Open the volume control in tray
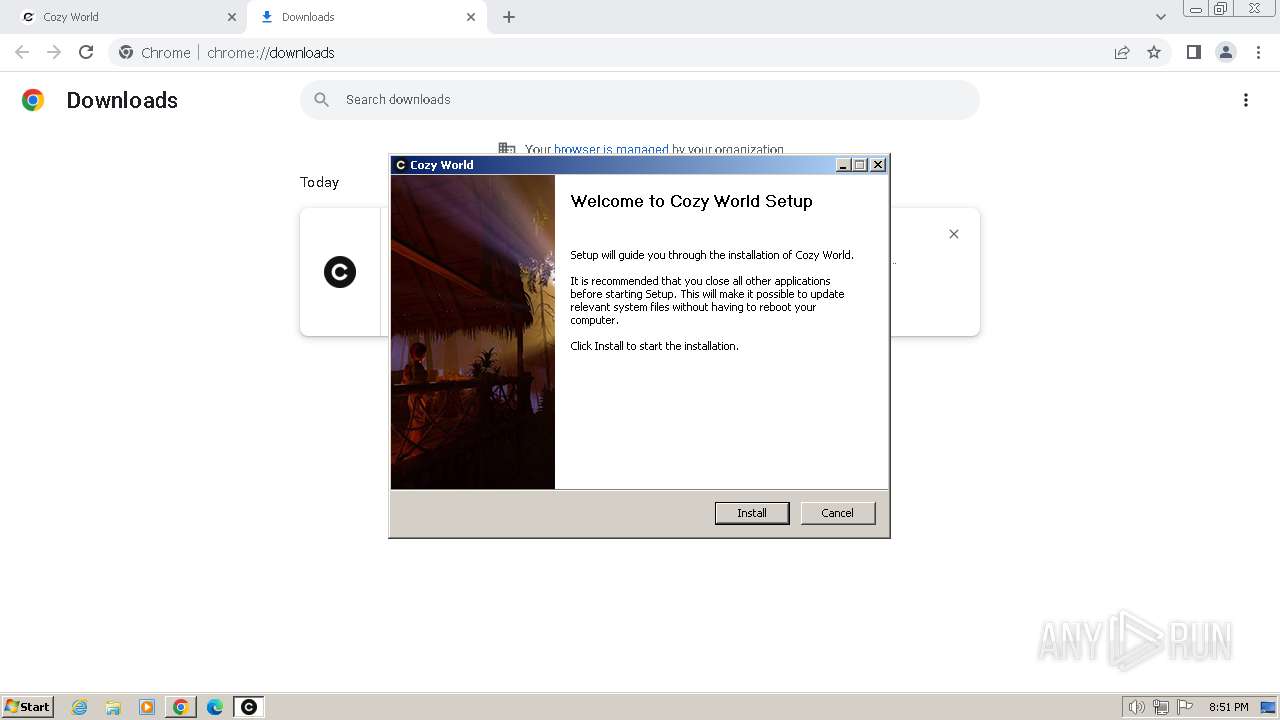Viewport: 1280px width, 720px height. pyautogui.click(x=1136, y=707)
